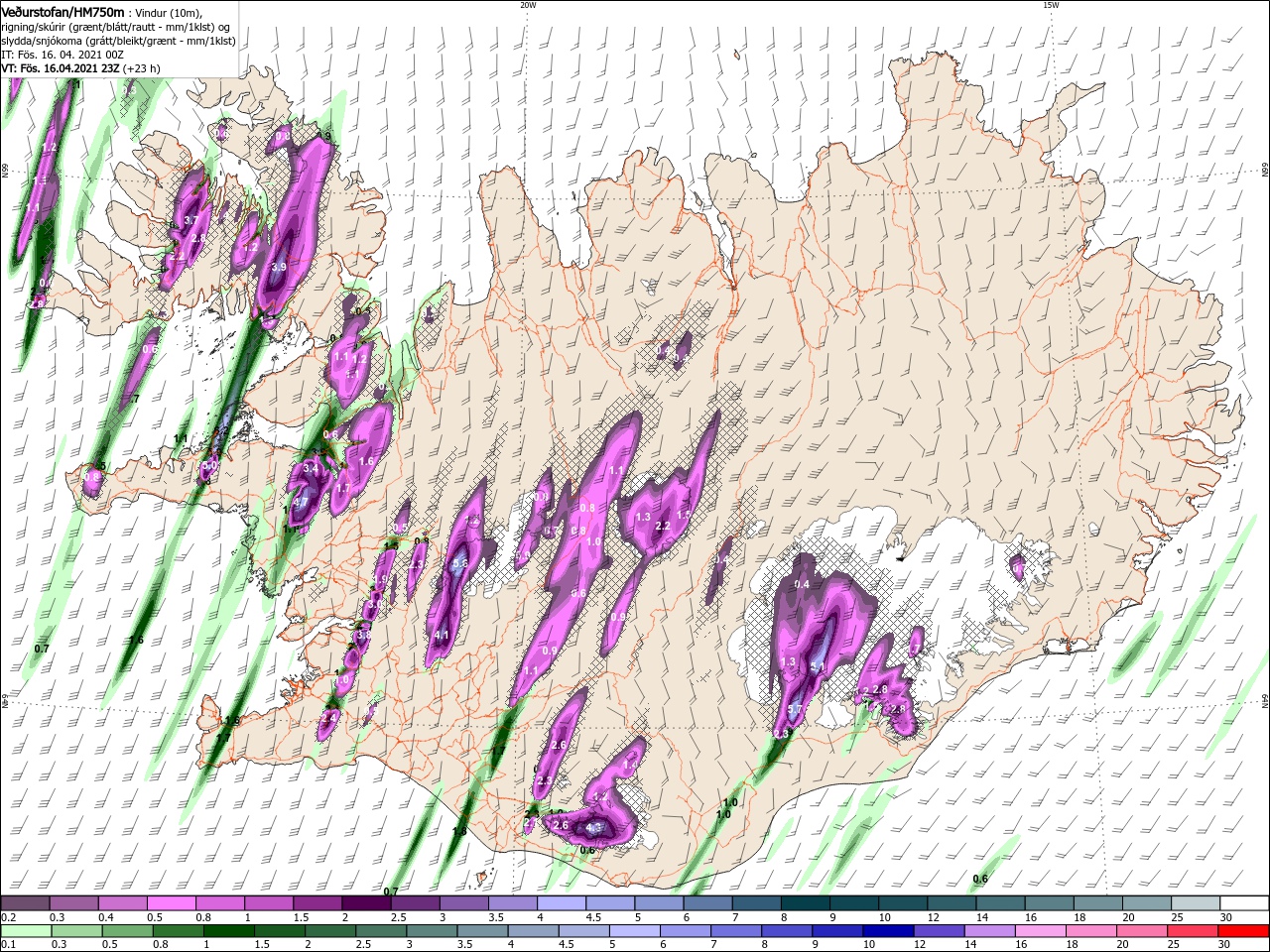Pick pale pink lower swatch starting at 16
The height and width of the screenshot is (952, 1270).
coord(1041,931)
